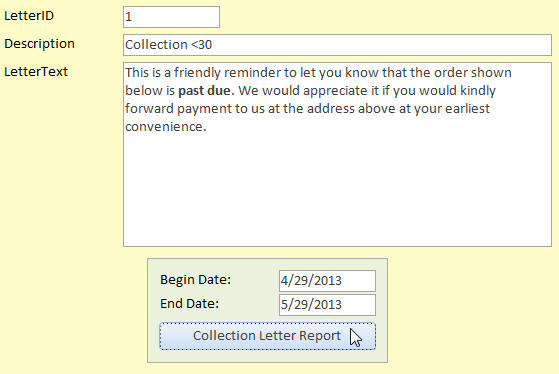Focus the End Date field showing 5/29/2013
Image resolution: width=559 pixels, height=374 pixels.
click(327, 305)
